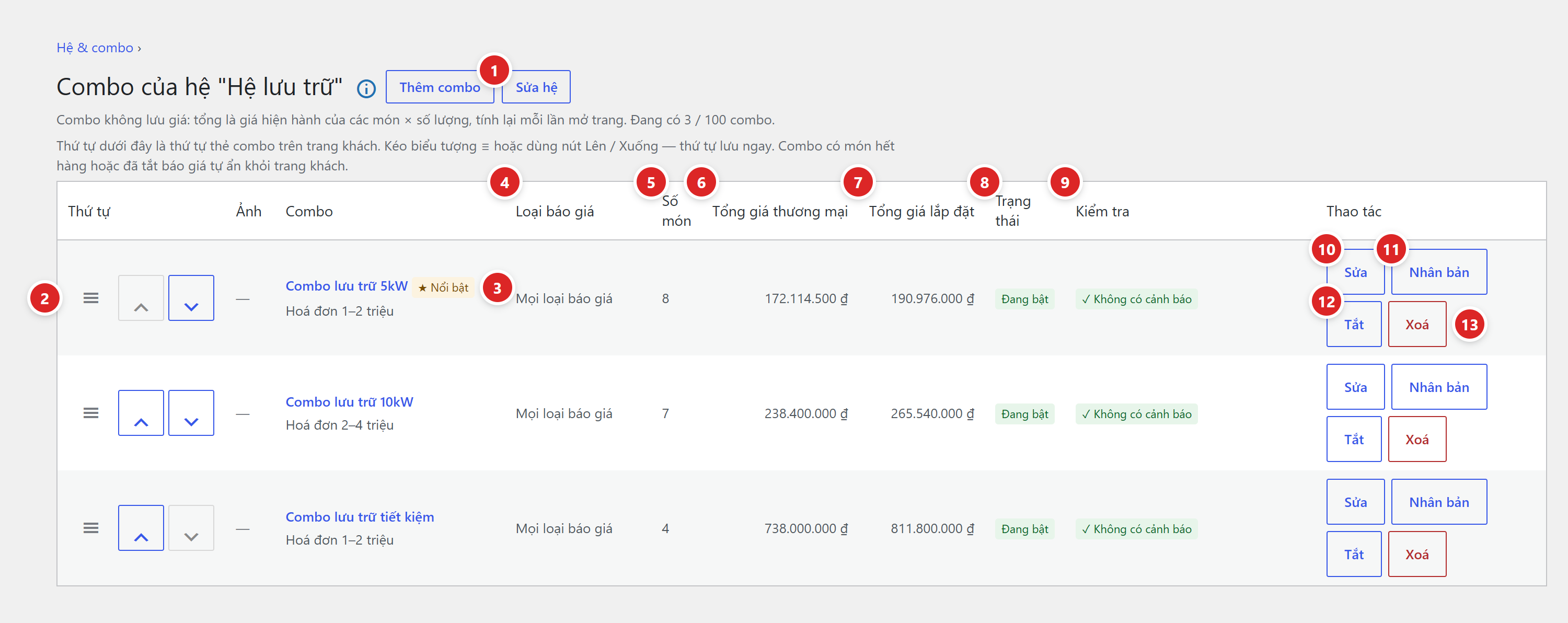Open the Hệ & combo breadcrumb

[x=95, y=48]
